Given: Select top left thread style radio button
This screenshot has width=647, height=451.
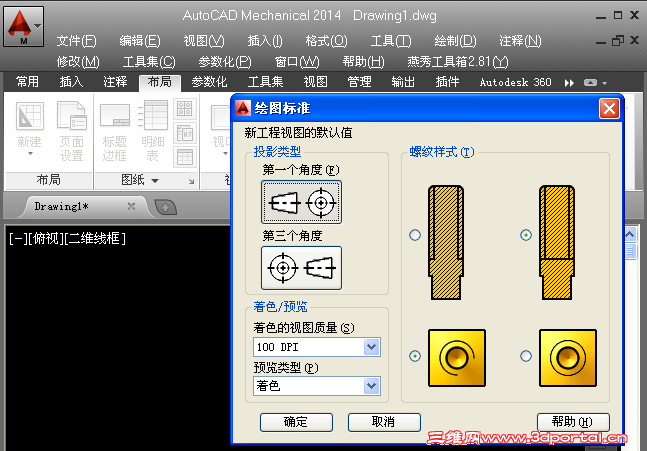Looking at the screenshot, I should tap(415, 235).
